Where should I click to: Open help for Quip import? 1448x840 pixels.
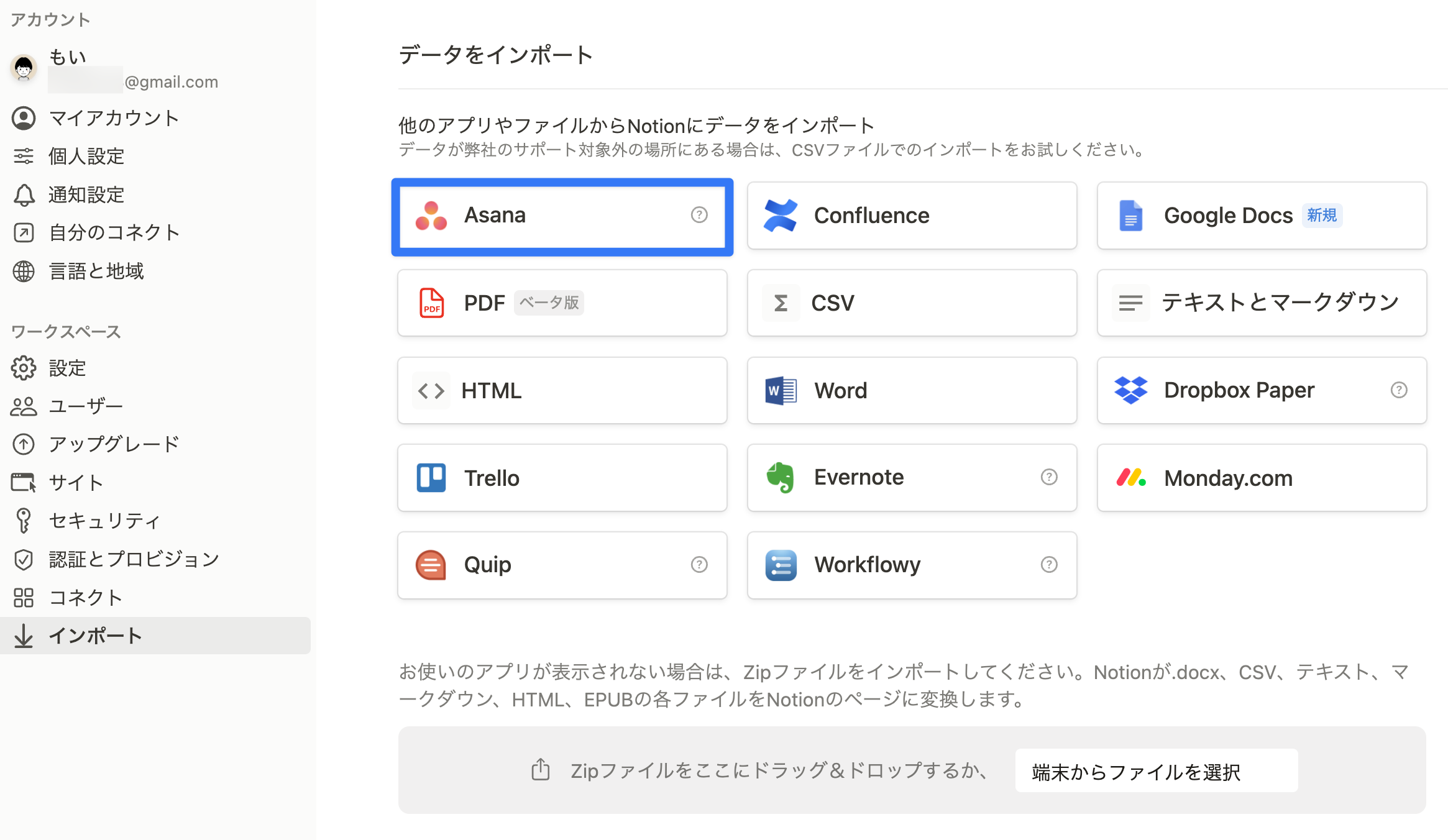pos(699,565)
